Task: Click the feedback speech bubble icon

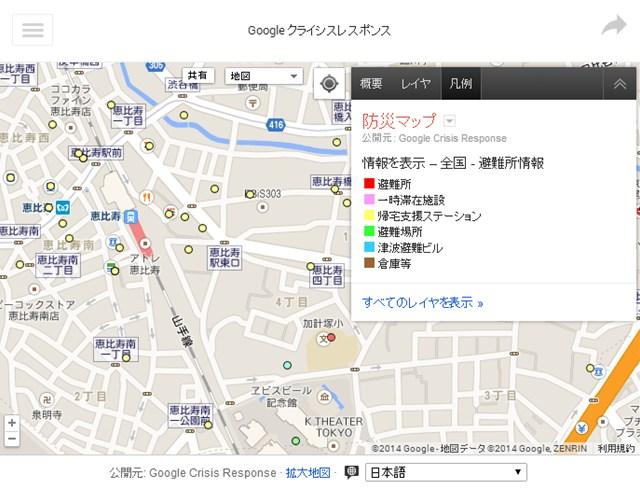Action: (x=351, y=472)
